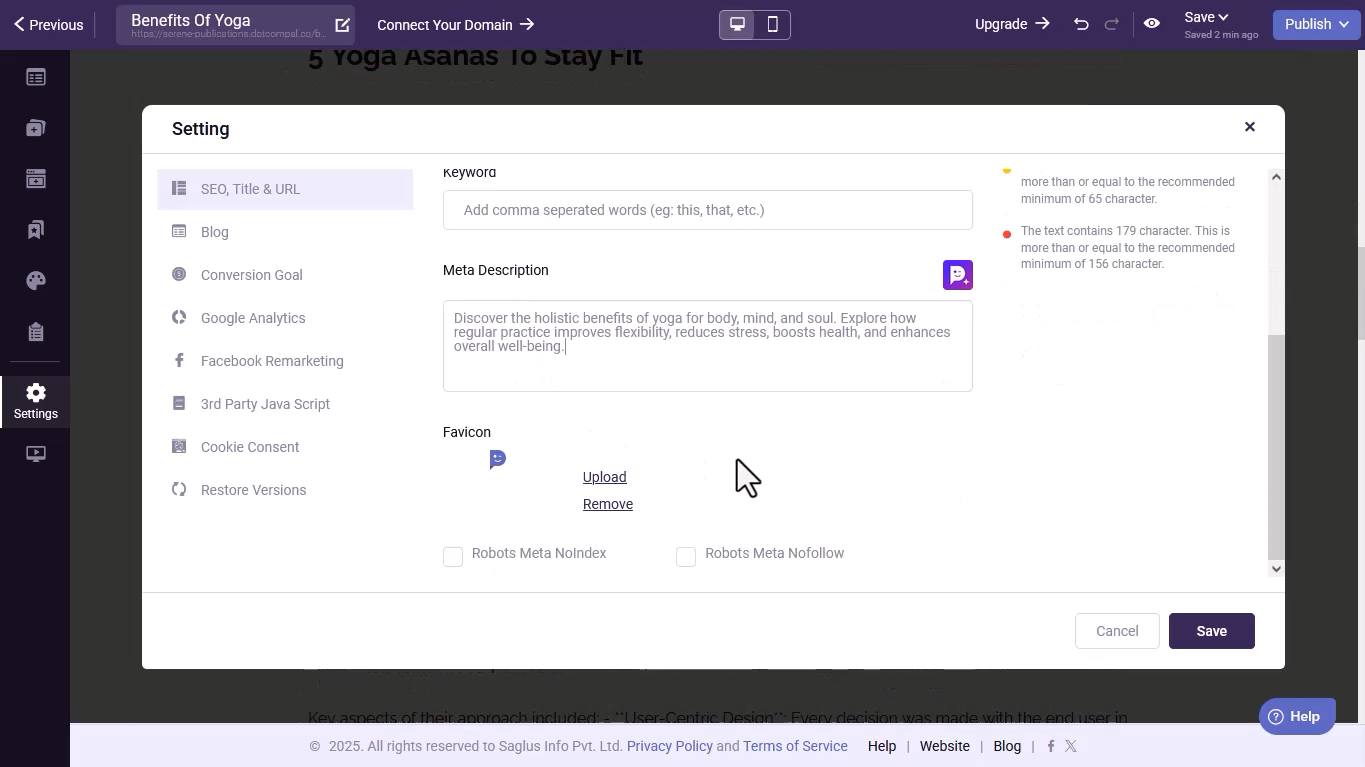Select Cookie Consent in settings menu
Image resolution: width=1365 pixels, height=767 pixels.
point(250,447)
